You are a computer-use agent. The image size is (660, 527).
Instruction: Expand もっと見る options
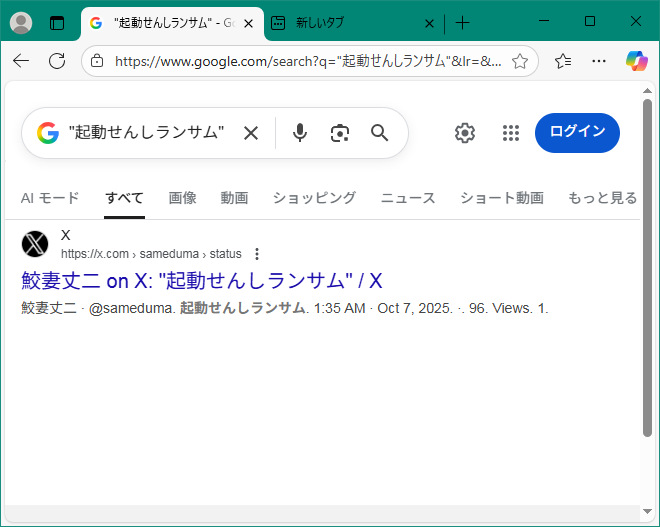tap(603, 198)
